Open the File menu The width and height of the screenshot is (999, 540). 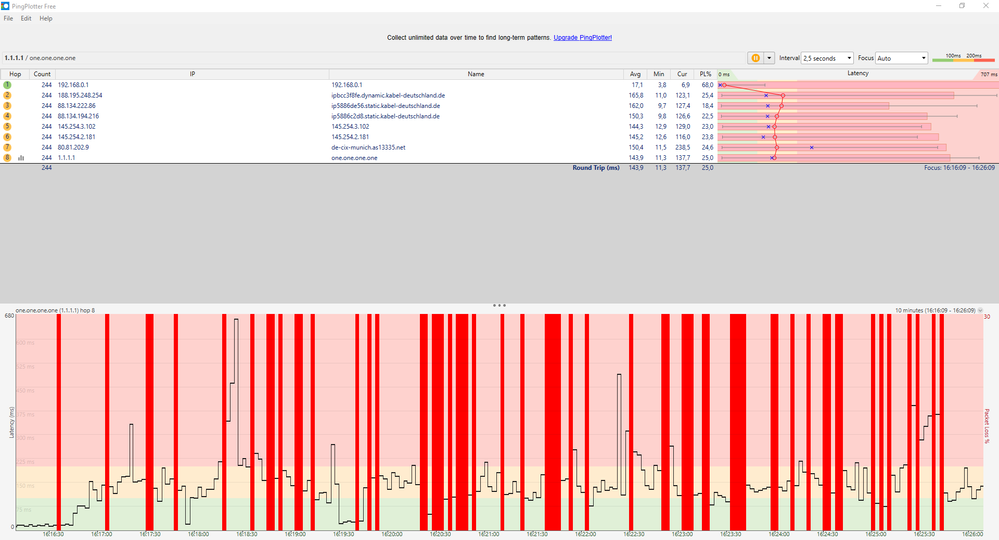pos(8,18)
